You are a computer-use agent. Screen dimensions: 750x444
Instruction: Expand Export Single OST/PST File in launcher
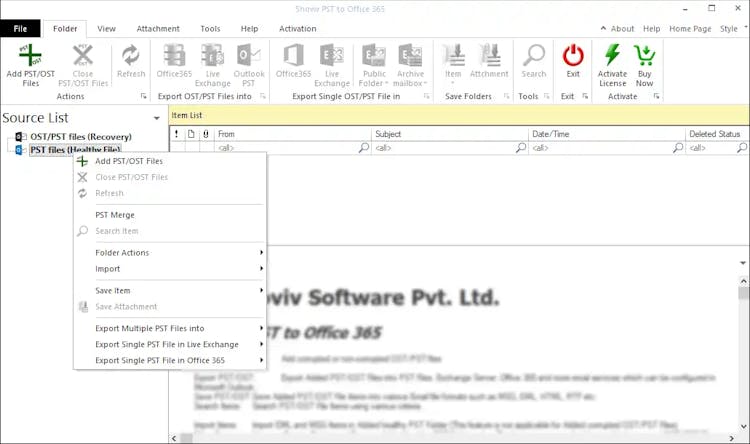pyautogui.click(x=427, y=96)
